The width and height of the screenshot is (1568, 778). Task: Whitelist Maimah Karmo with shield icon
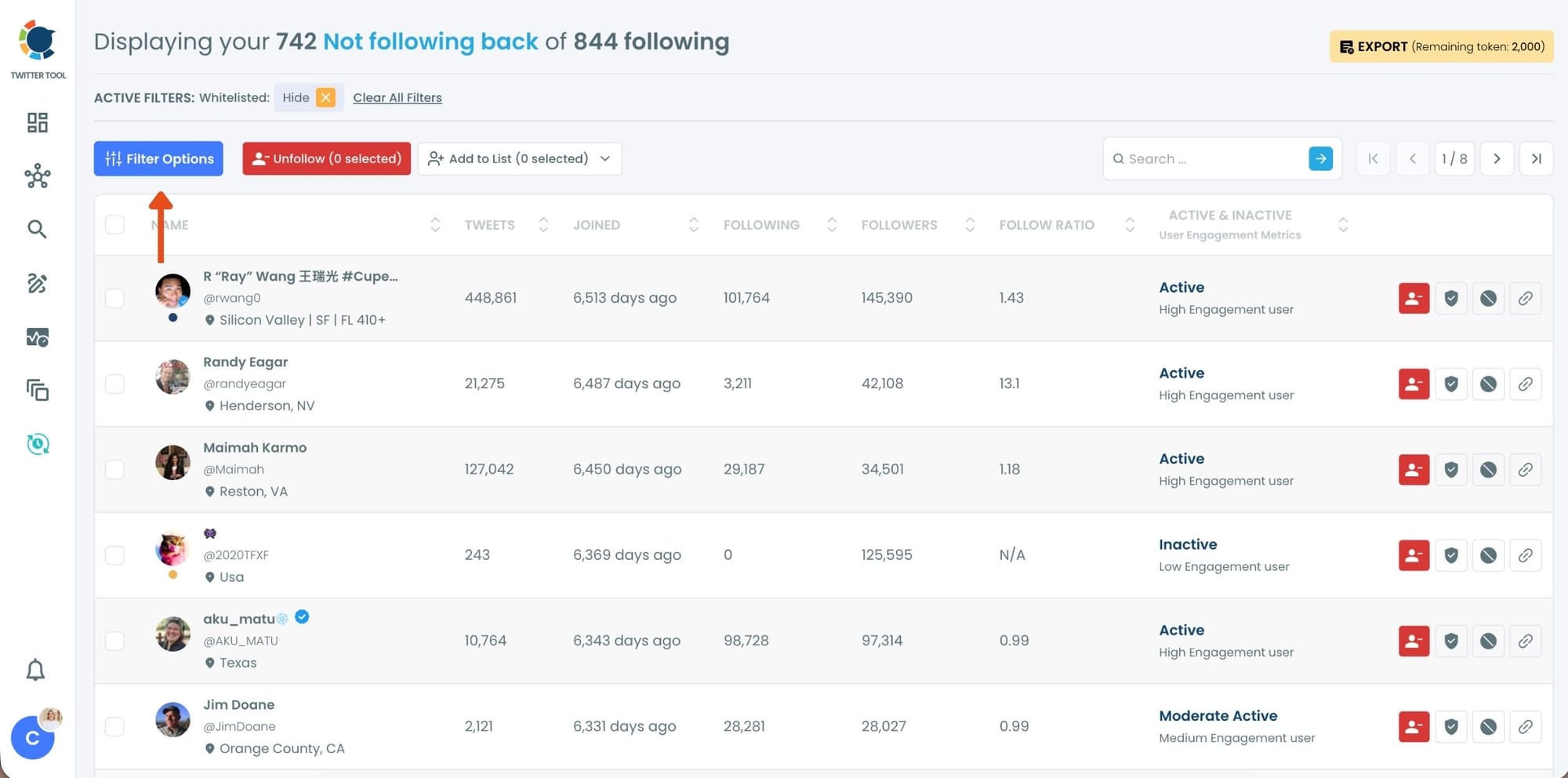[x=1450, y=470]
